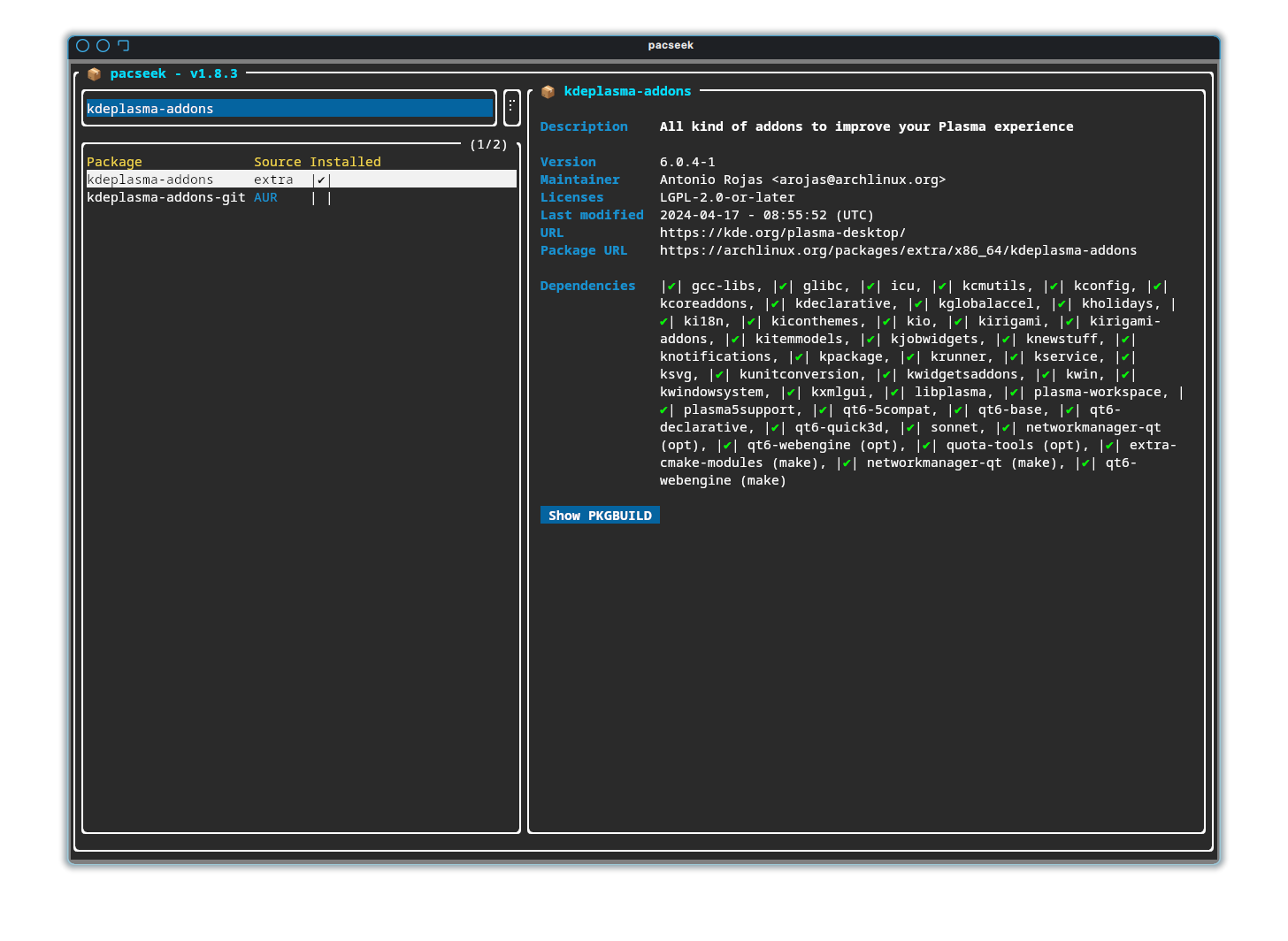This screenshot has width=1288, height=941.
Task: Click the box icon beside kdeplasma-addons title
Action: (x=548, y=92)
